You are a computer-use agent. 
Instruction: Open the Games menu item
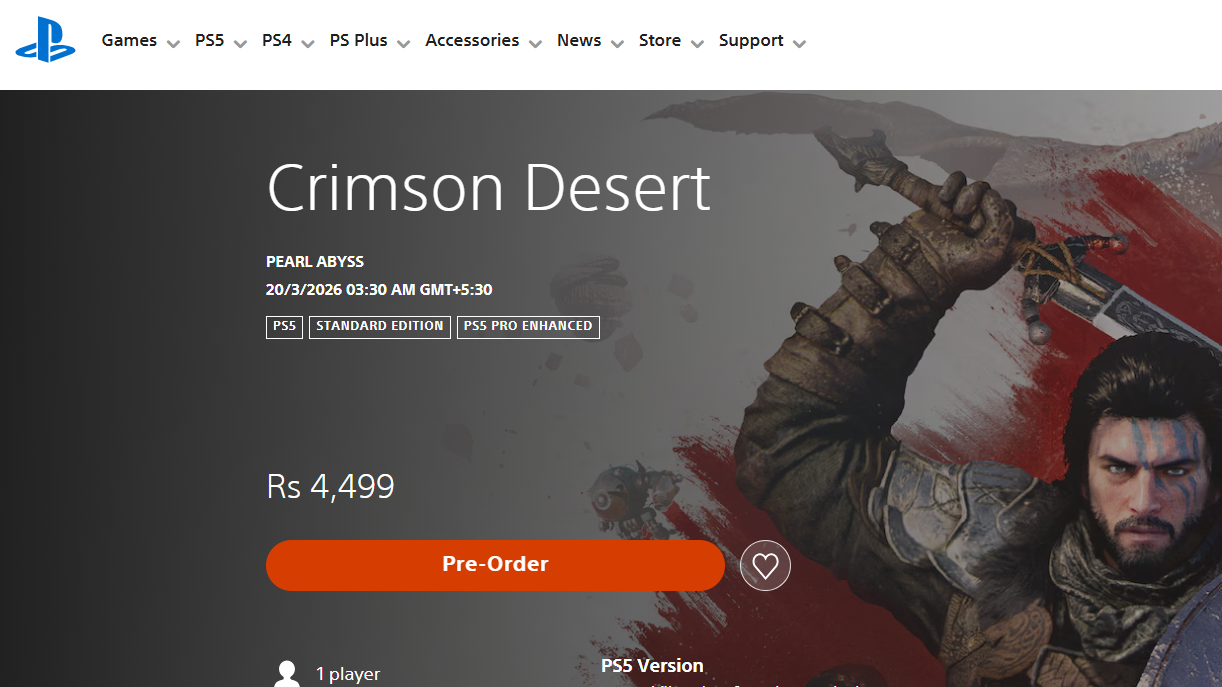129,40
